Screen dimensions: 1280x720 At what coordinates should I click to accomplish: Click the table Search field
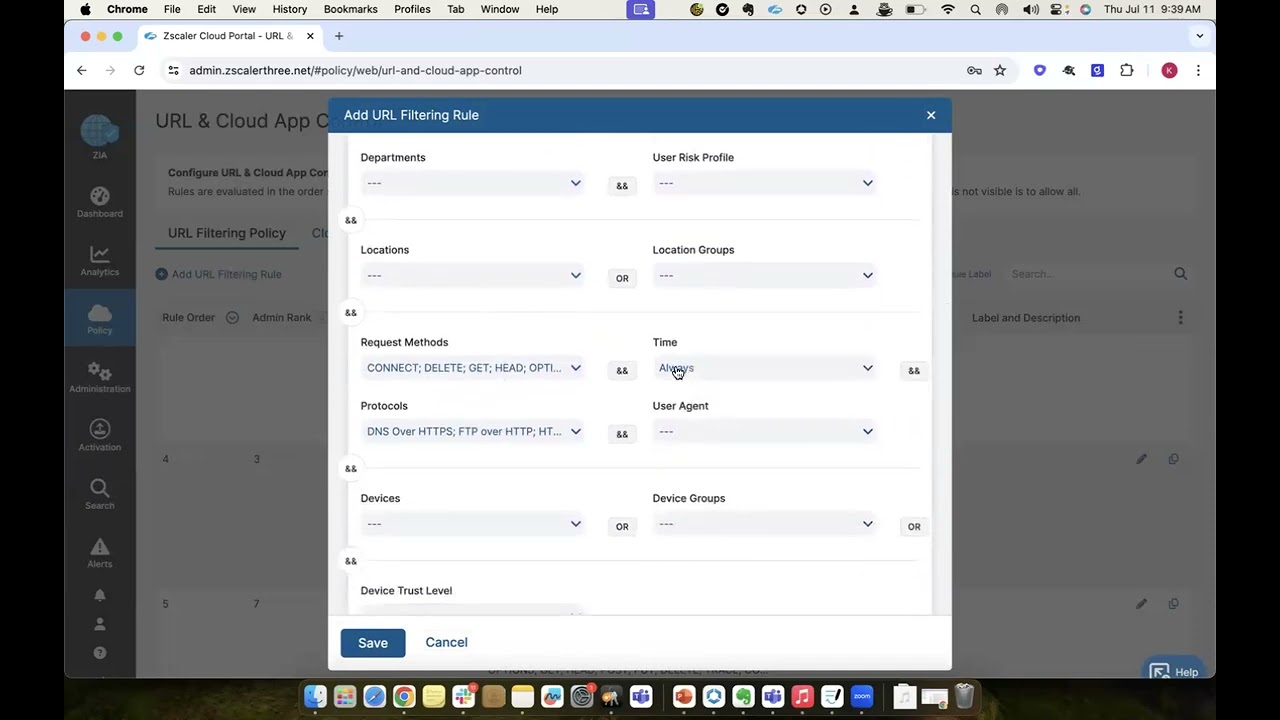1088,274
